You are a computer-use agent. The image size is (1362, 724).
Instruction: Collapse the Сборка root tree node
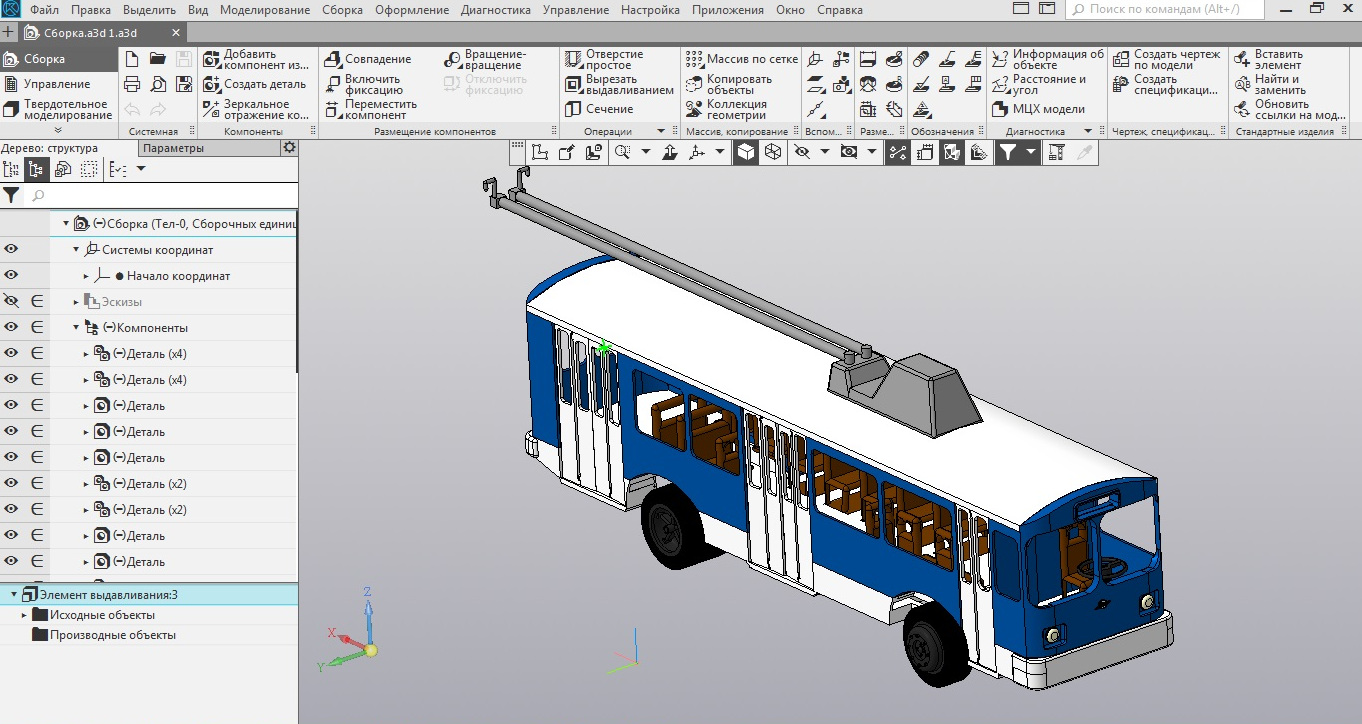pyautogui.click(x=66, y=224)
